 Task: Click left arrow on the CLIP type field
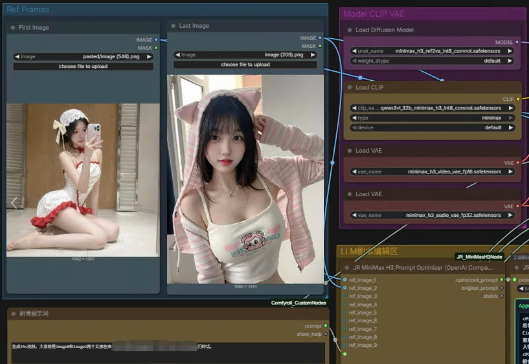pos(354,118)
